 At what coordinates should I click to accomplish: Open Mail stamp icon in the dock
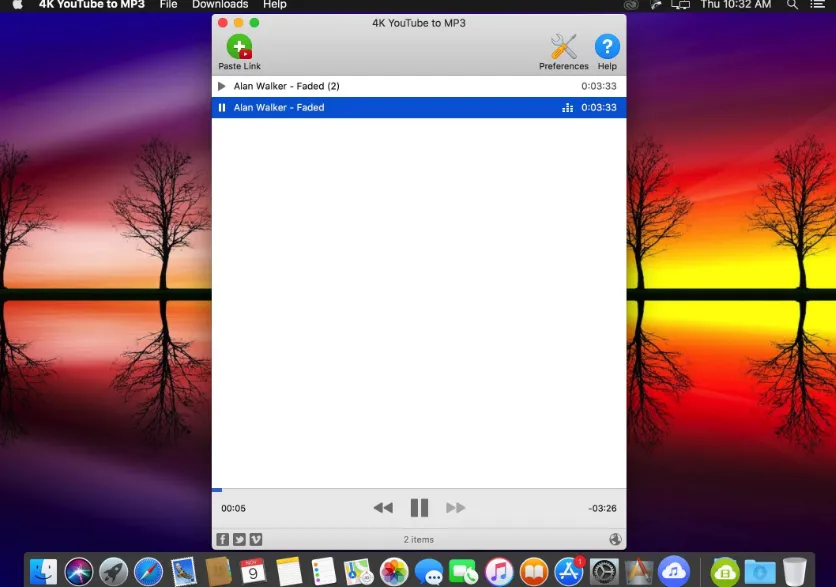(183, 572)
